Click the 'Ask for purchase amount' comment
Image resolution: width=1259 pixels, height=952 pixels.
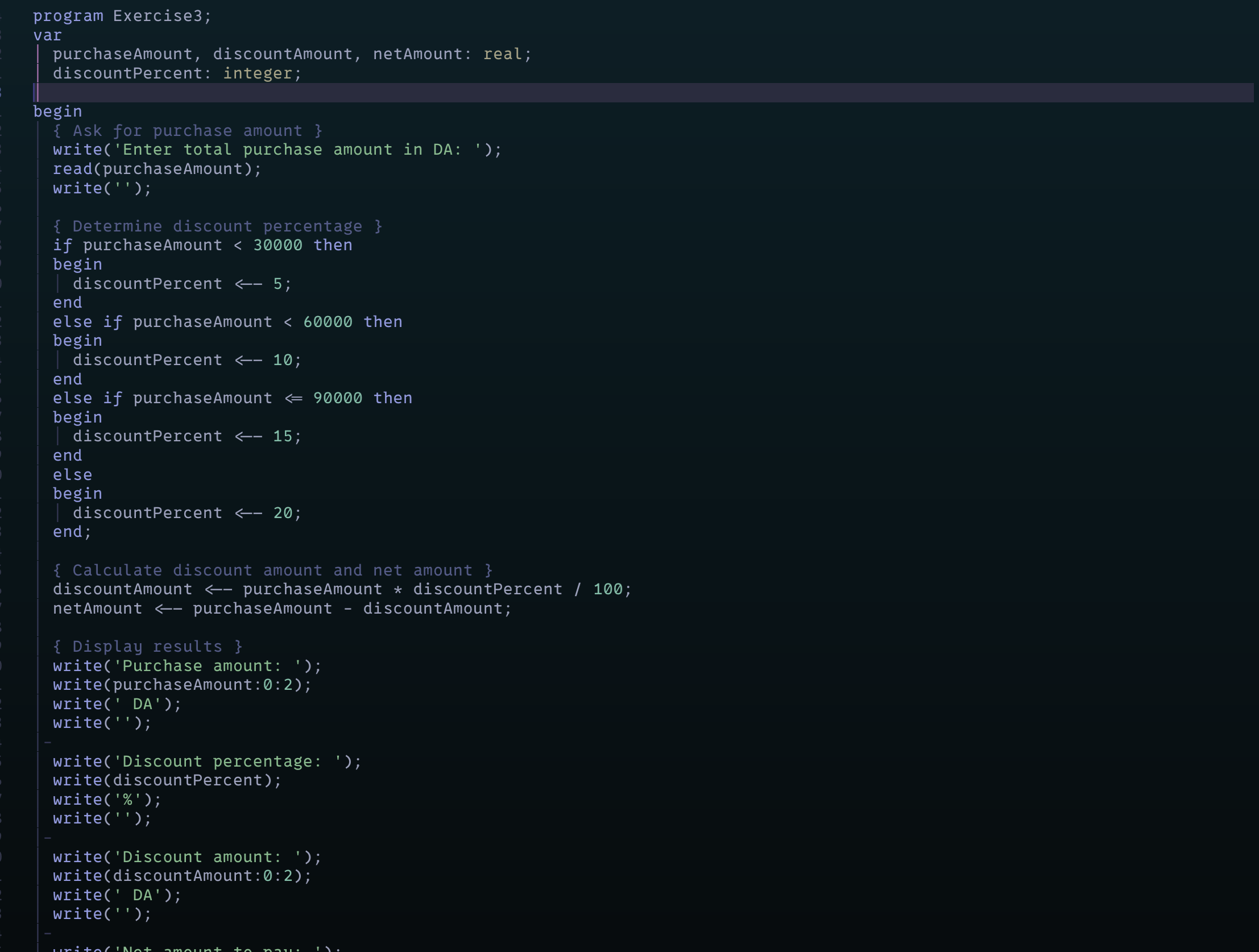click(x=188, y=131)
